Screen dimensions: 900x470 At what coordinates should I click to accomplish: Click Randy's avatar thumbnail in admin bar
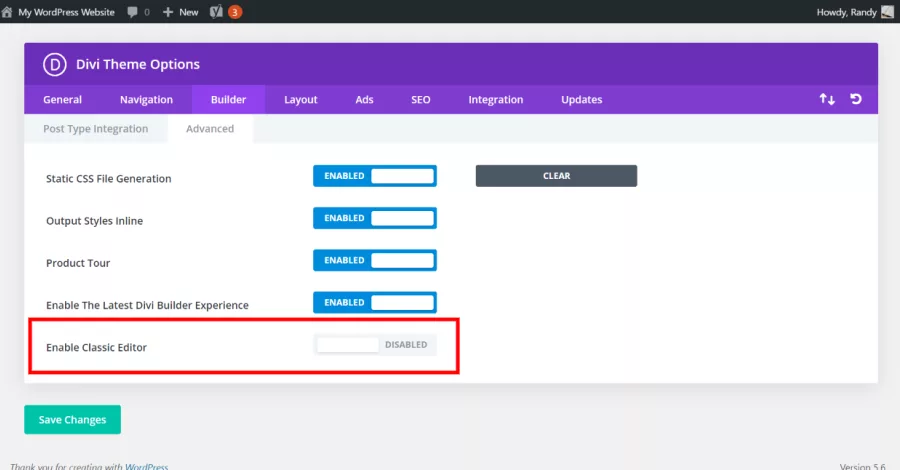pos(887,12)
